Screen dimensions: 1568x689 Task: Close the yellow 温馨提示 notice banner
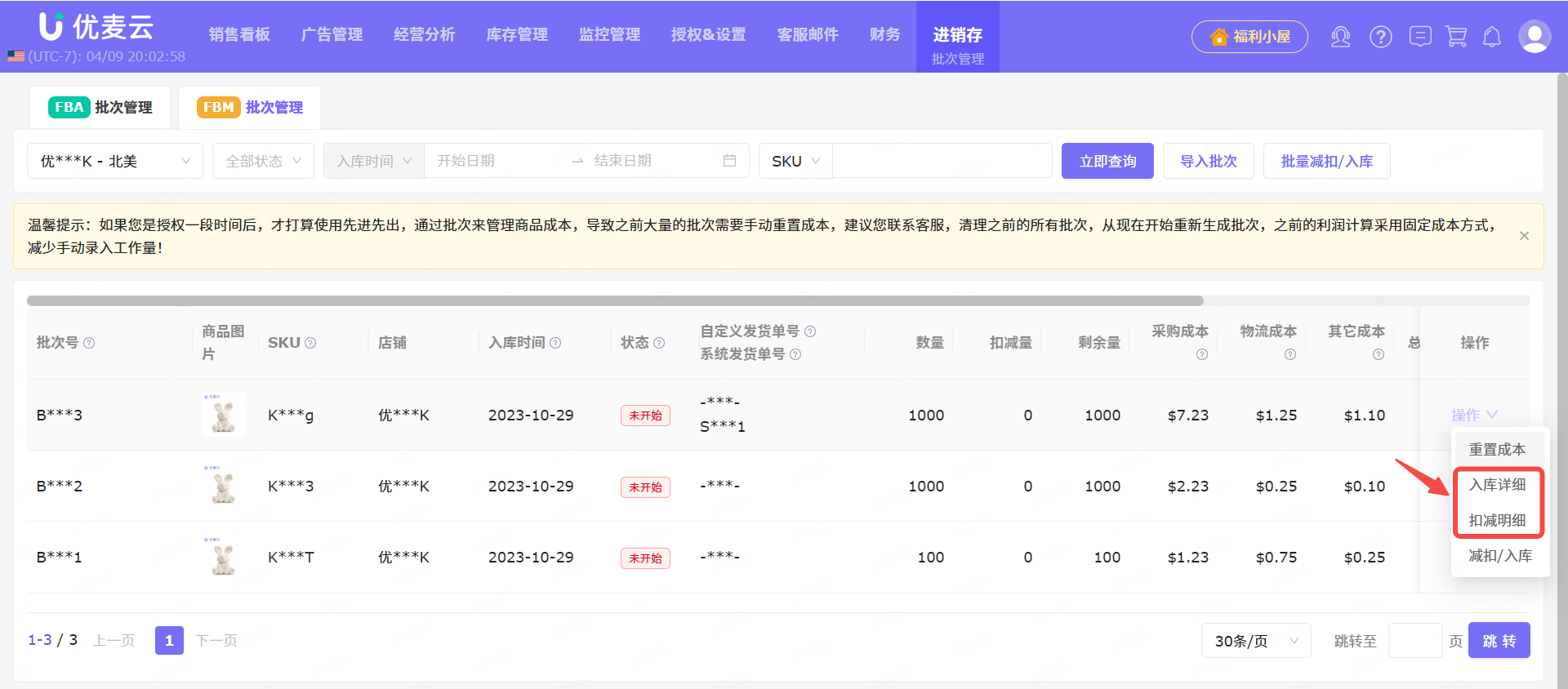1524,236
